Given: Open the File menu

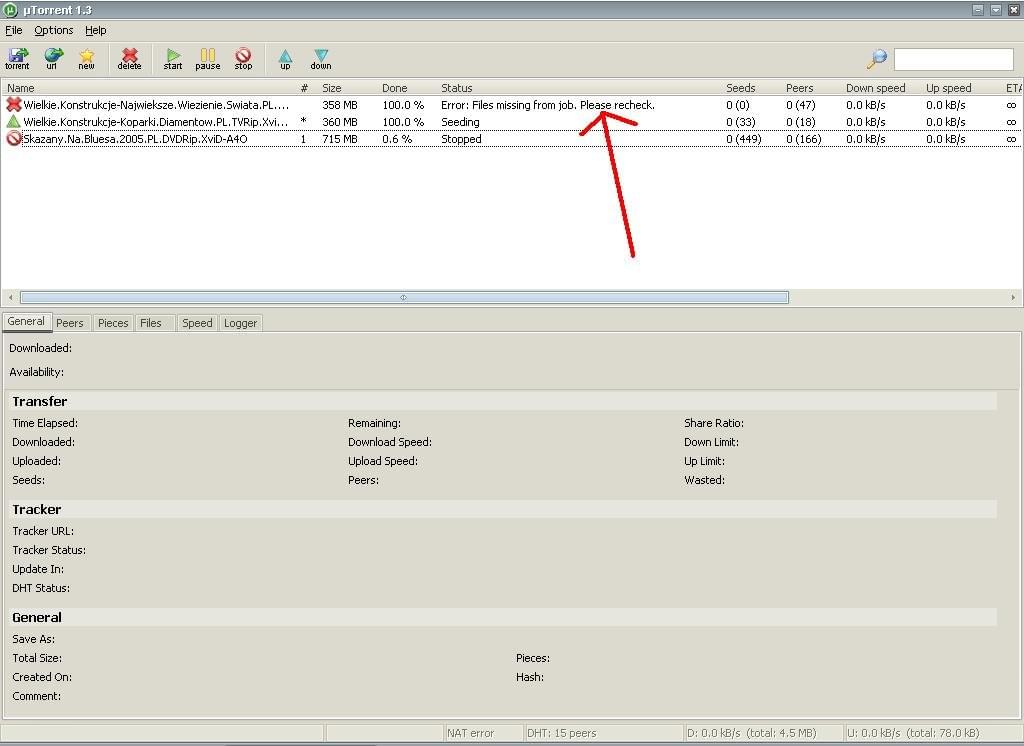Looking at the screenshot, I should 14,30.
